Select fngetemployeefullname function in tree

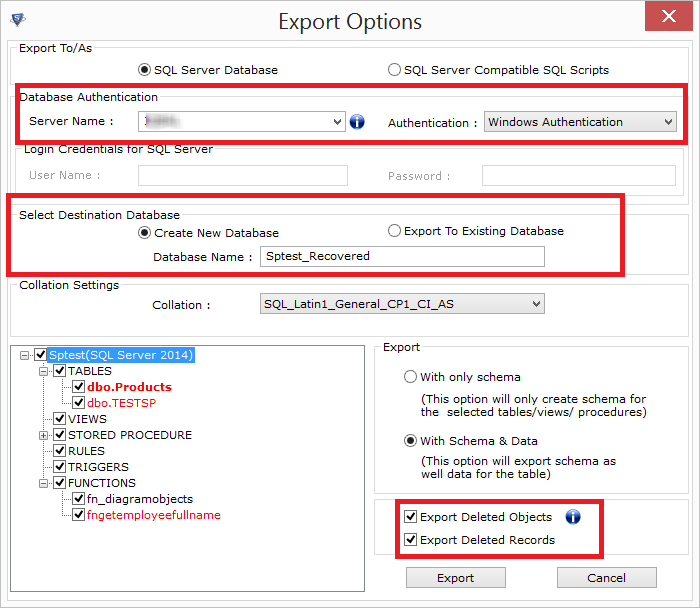pos(154,515)
